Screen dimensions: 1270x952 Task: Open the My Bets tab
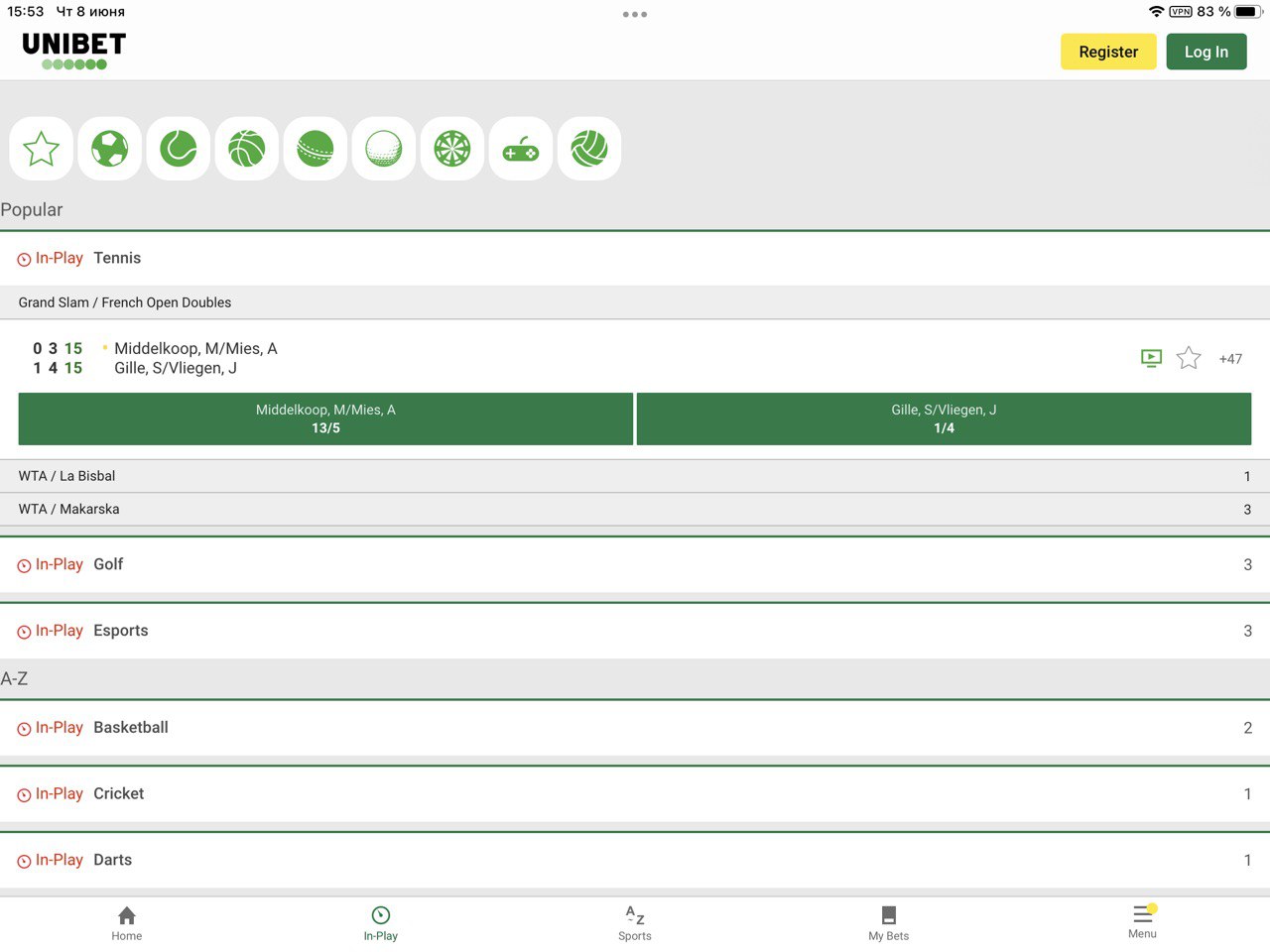point(889,923)
